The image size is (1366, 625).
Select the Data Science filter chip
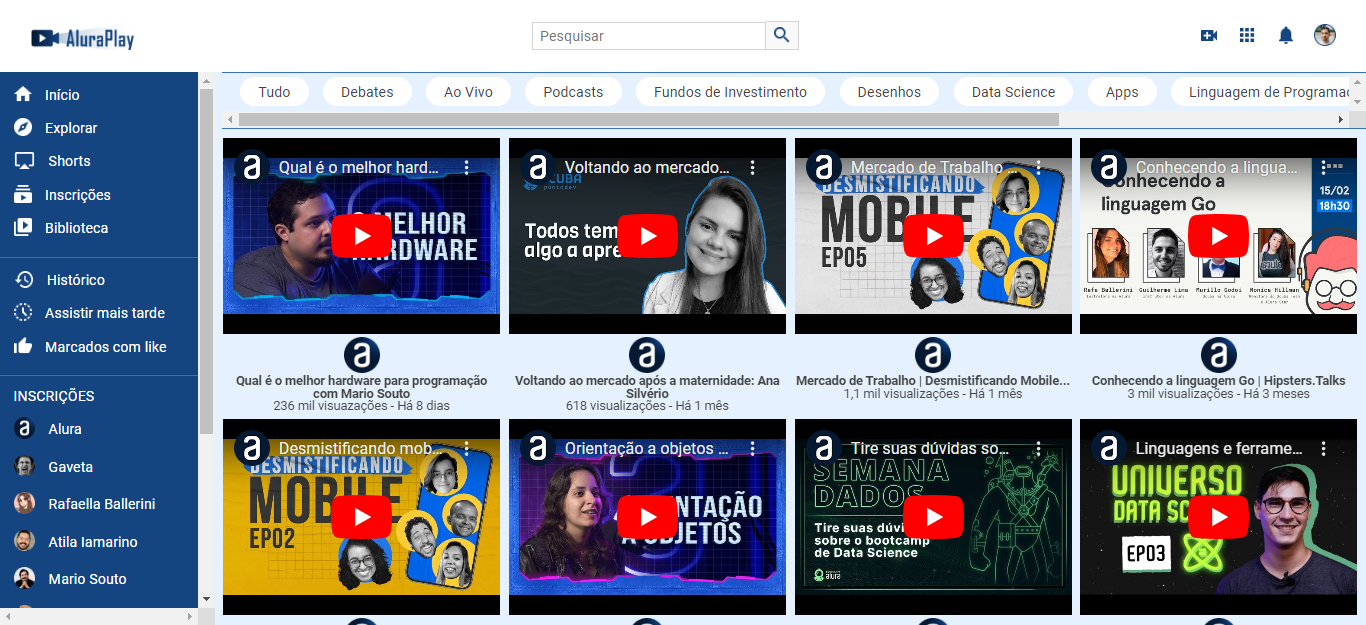click(1013, 92)
